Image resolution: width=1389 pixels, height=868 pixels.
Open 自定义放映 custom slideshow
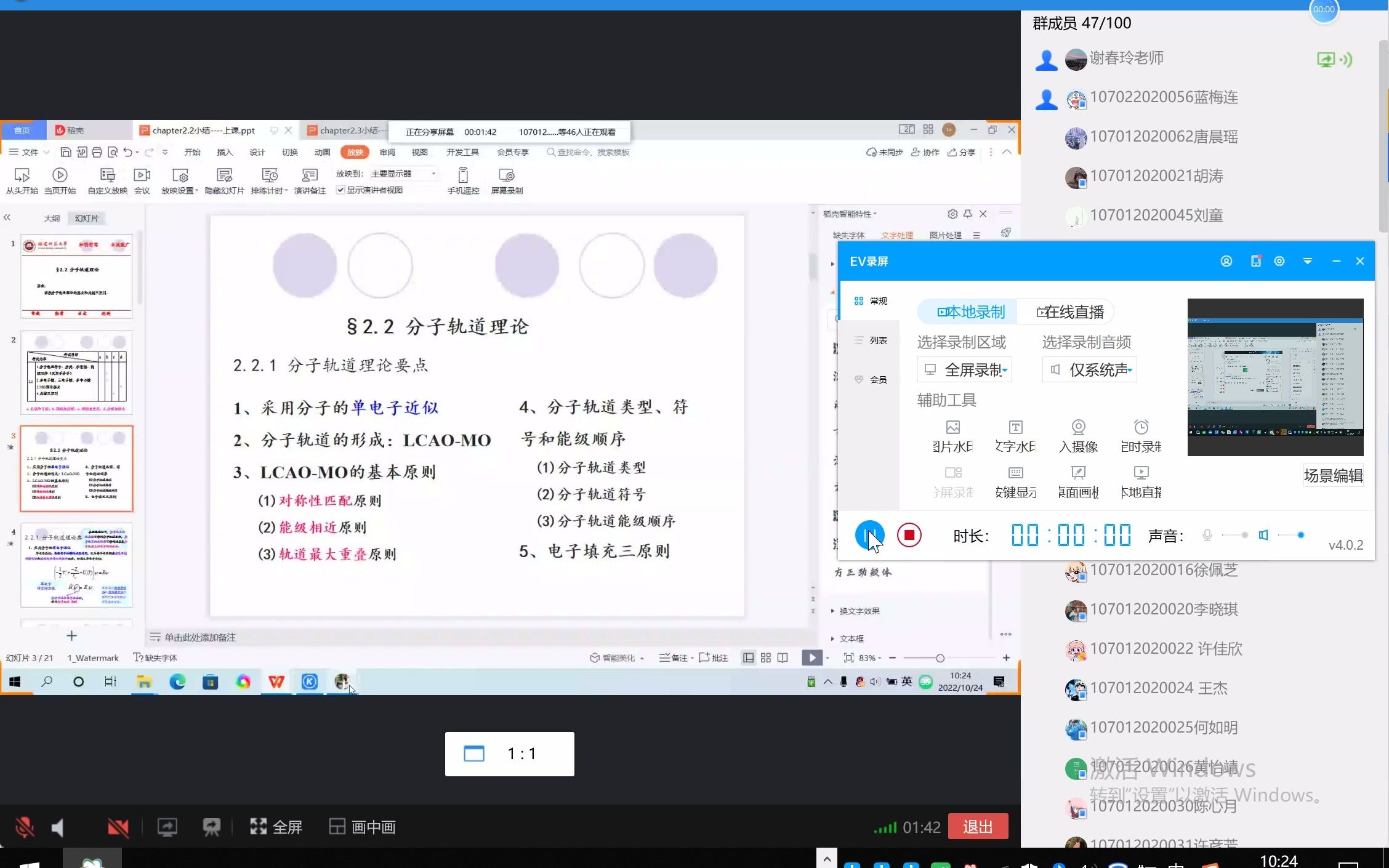(107, 181)
